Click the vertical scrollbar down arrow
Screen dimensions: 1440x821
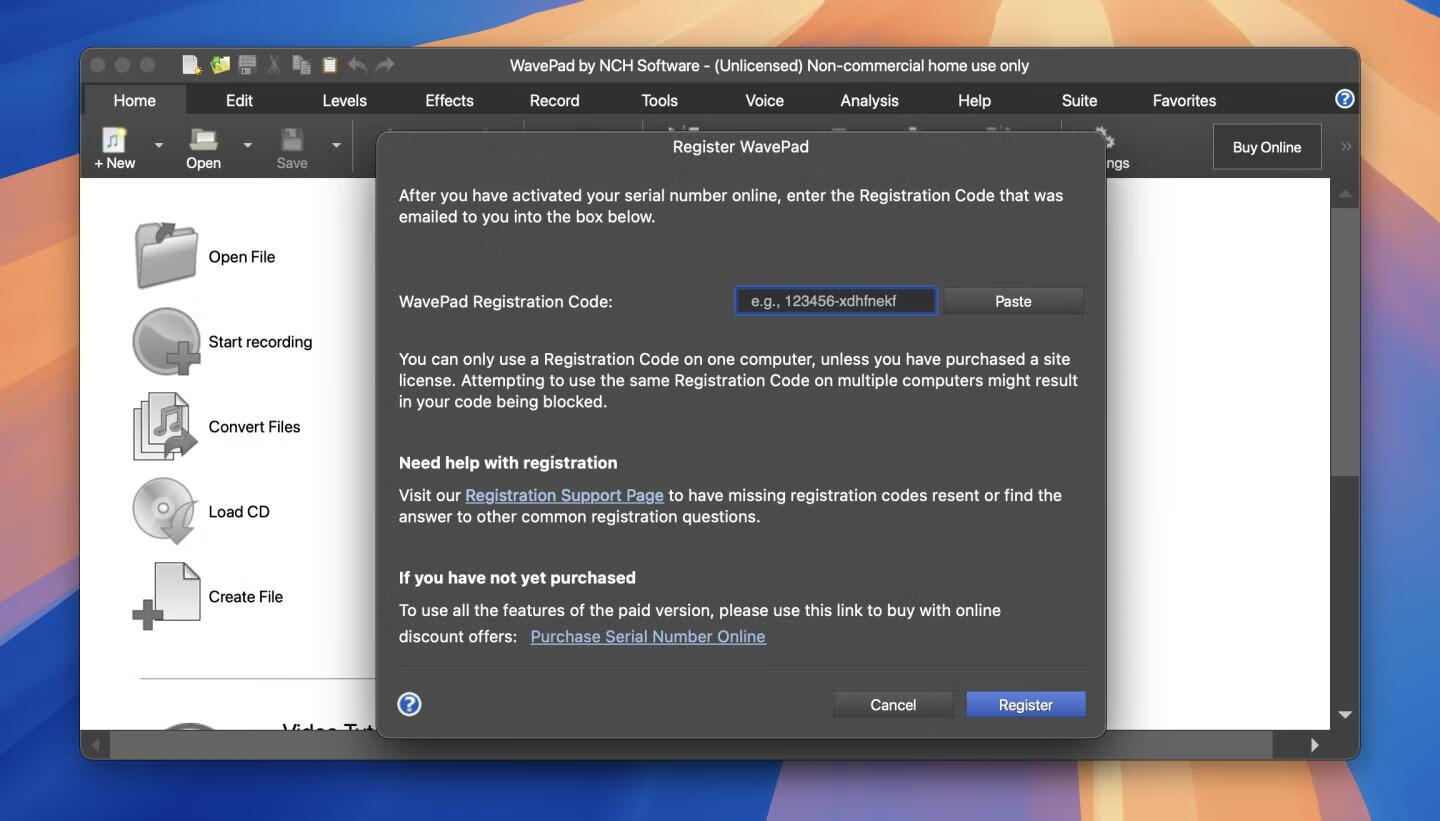[1345, 715]
